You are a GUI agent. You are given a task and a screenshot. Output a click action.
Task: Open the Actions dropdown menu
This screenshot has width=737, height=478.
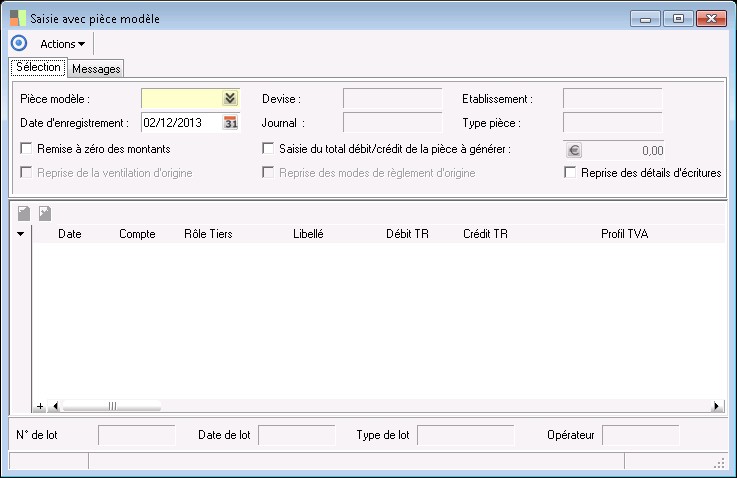click(63, 44)
